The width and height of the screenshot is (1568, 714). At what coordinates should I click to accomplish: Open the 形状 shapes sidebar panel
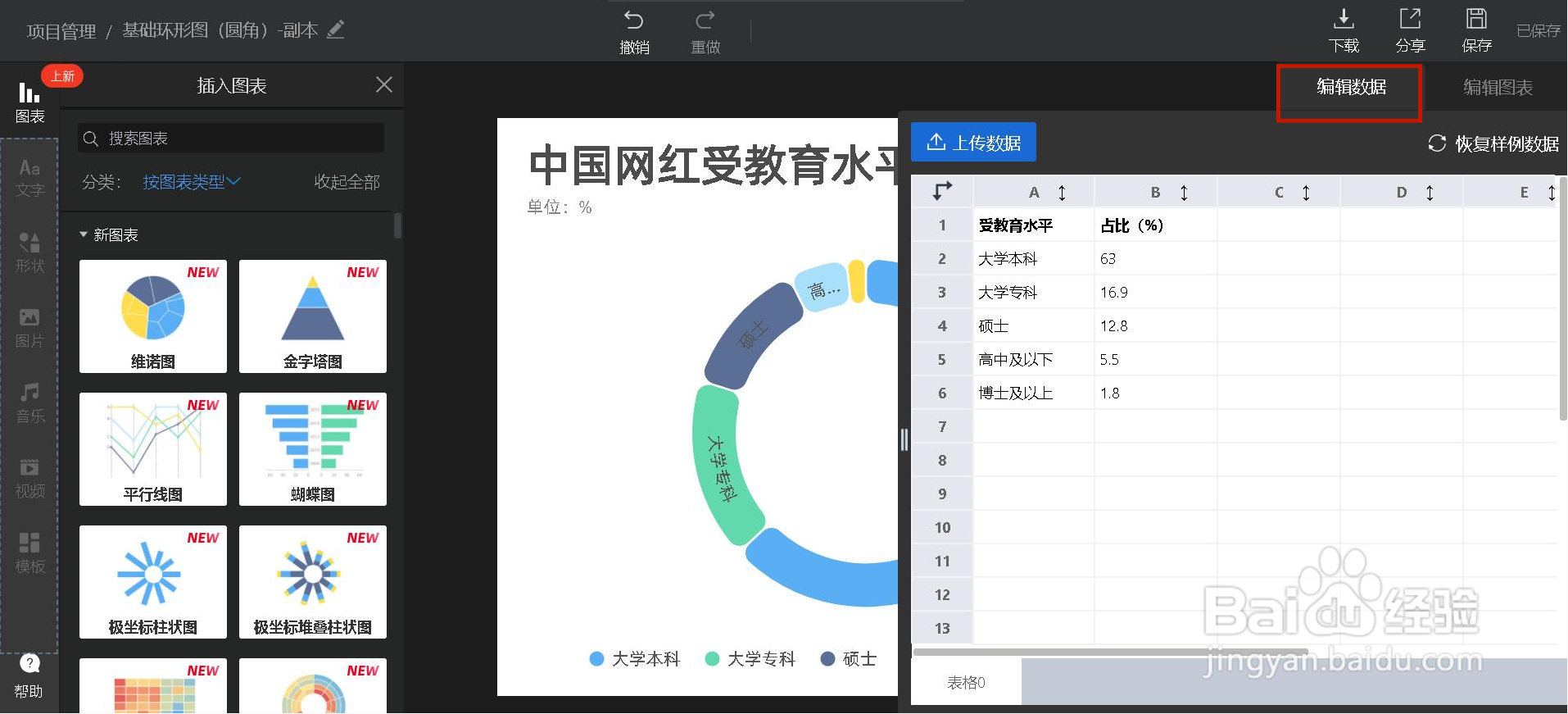coord(29,253)
